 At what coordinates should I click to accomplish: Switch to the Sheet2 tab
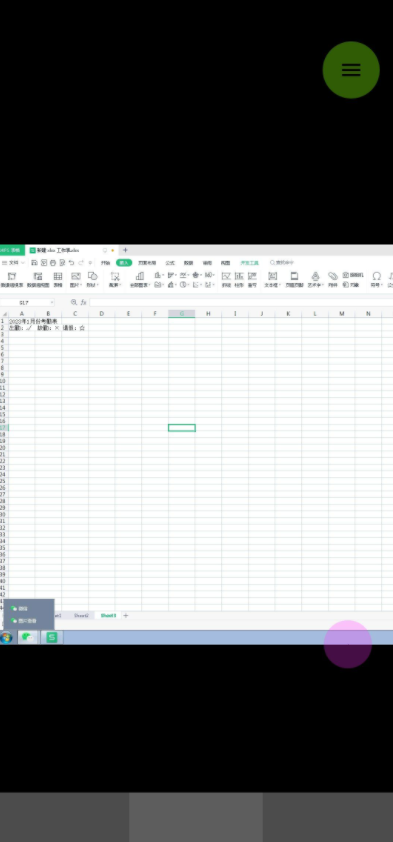point(82,615)
